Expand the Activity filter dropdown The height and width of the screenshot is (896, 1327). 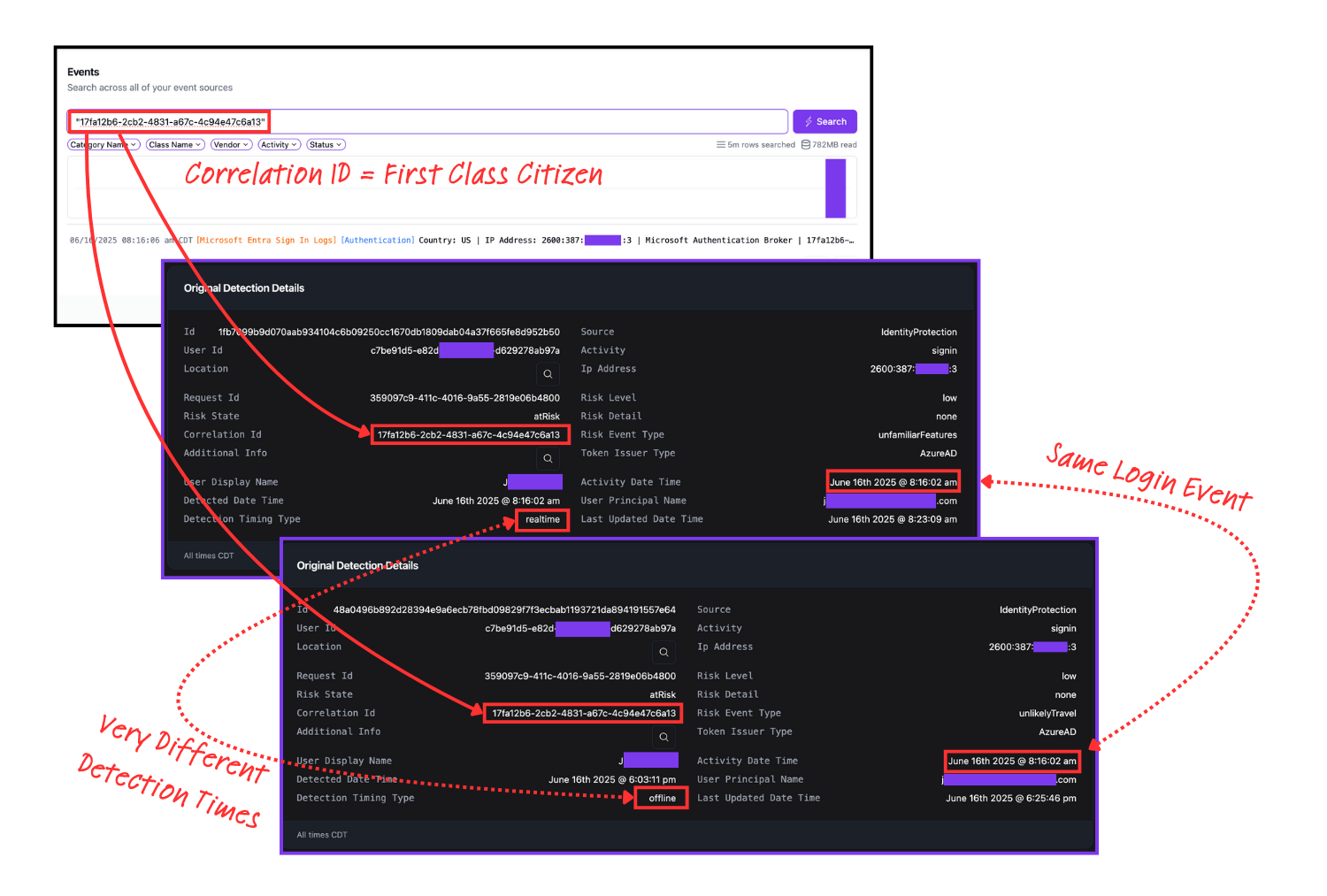279,145
